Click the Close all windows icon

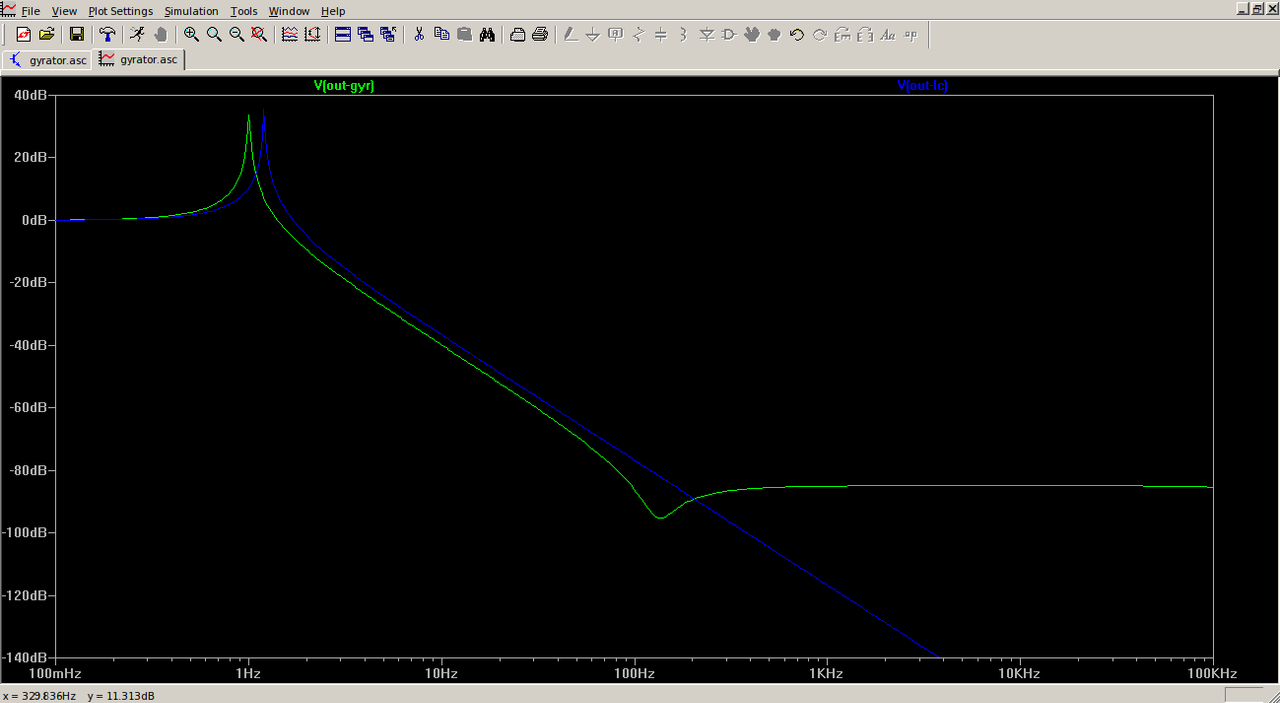point(388,34)
